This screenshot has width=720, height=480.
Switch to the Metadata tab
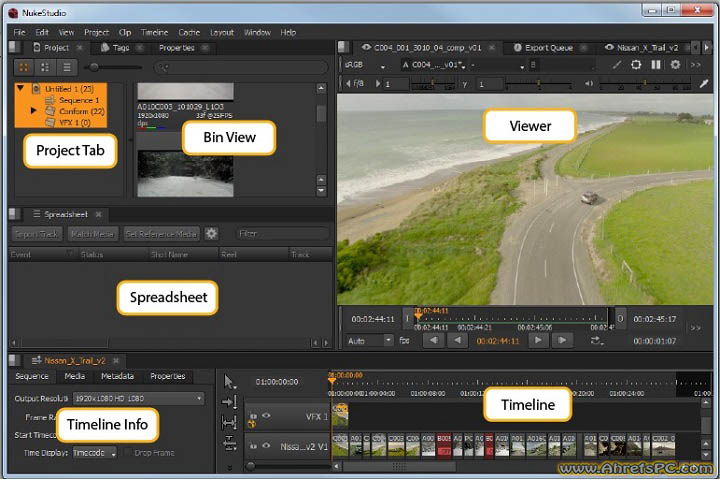117,376
